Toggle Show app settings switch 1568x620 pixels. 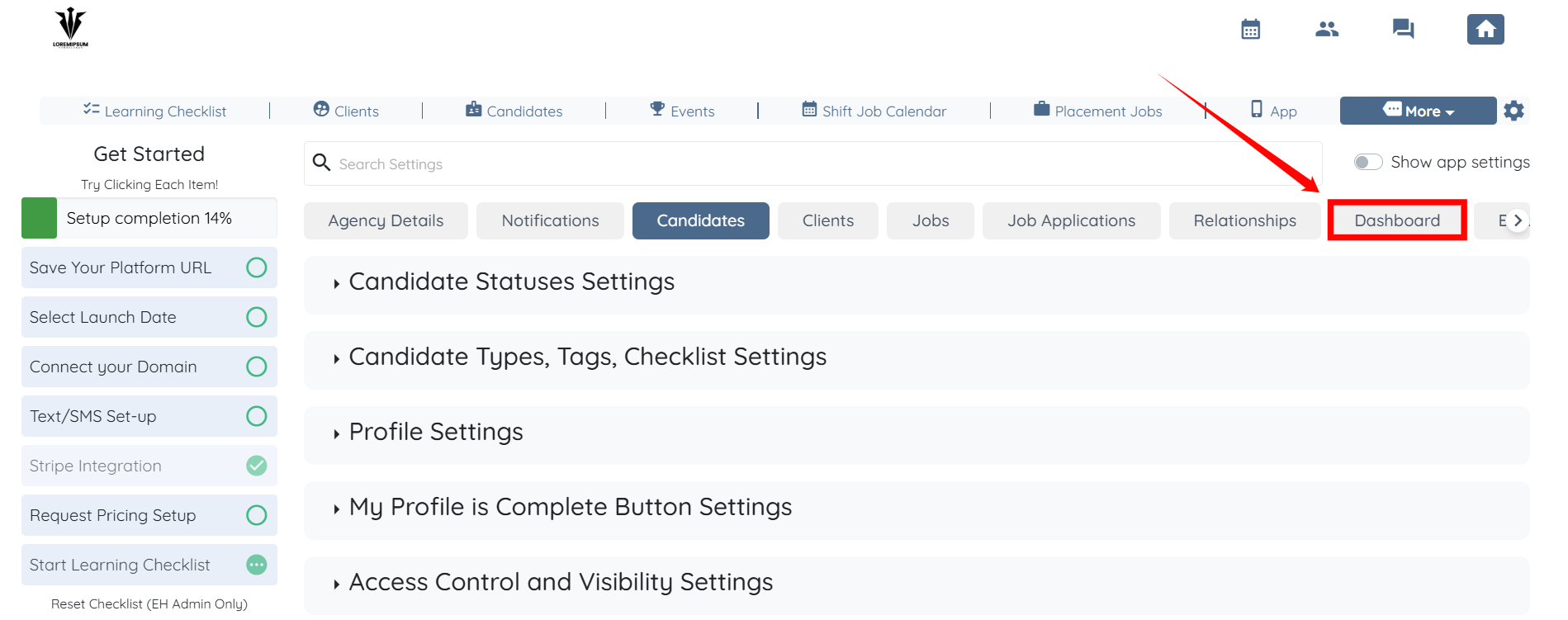pos(1367,162)
